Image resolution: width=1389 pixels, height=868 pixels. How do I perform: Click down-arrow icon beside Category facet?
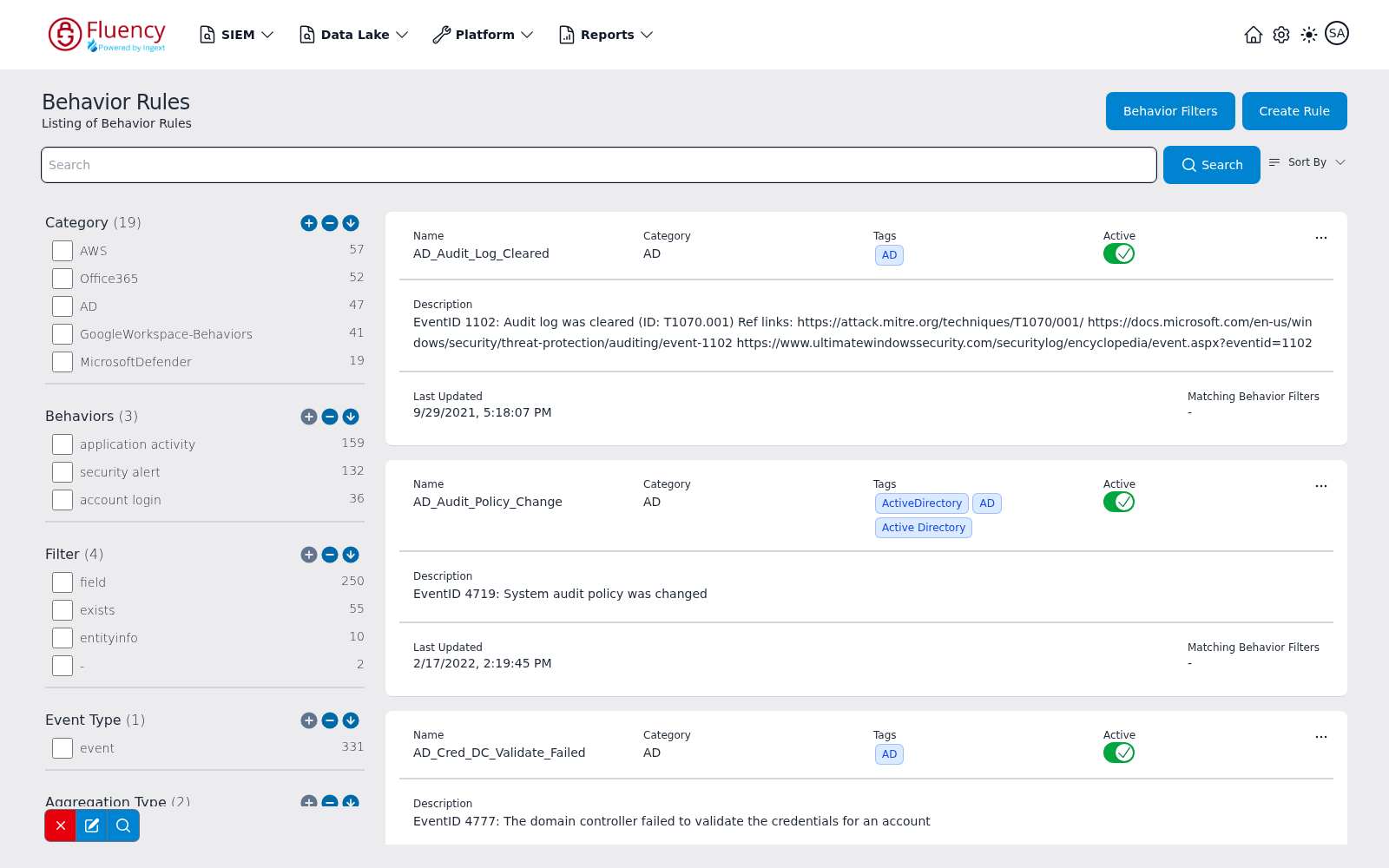(351, 223)
